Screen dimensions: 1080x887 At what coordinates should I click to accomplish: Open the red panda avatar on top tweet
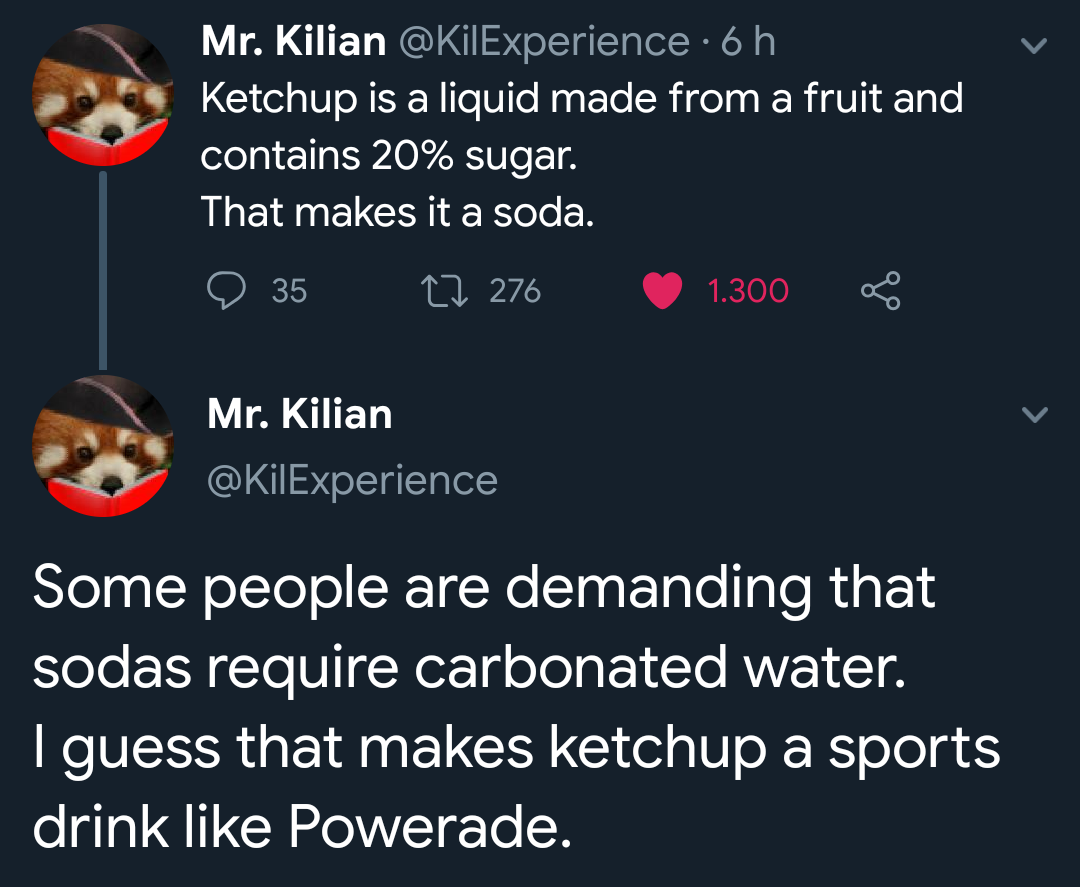point(102,95)
